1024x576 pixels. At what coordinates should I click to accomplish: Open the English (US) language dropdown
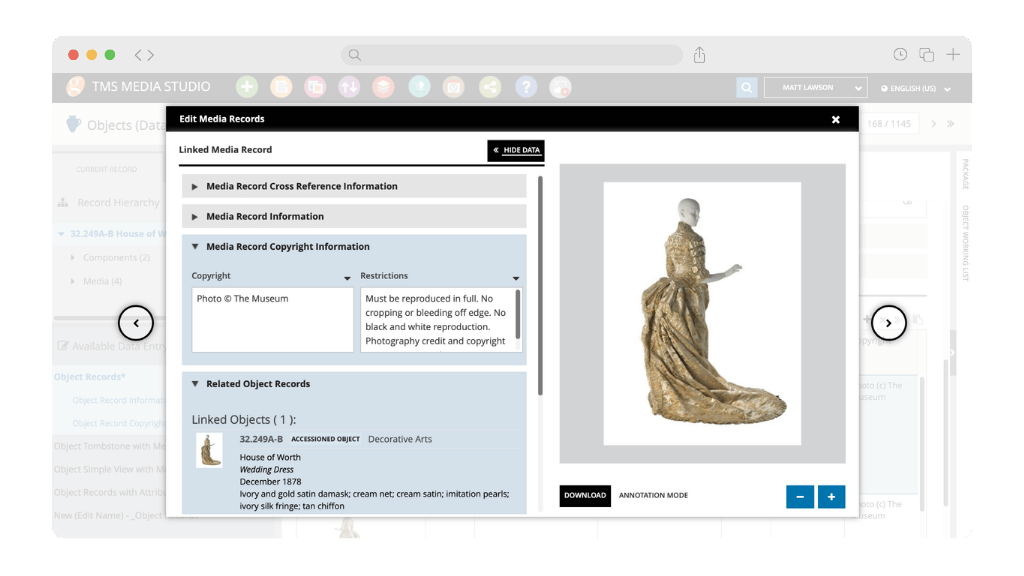[x=916, y=88]
